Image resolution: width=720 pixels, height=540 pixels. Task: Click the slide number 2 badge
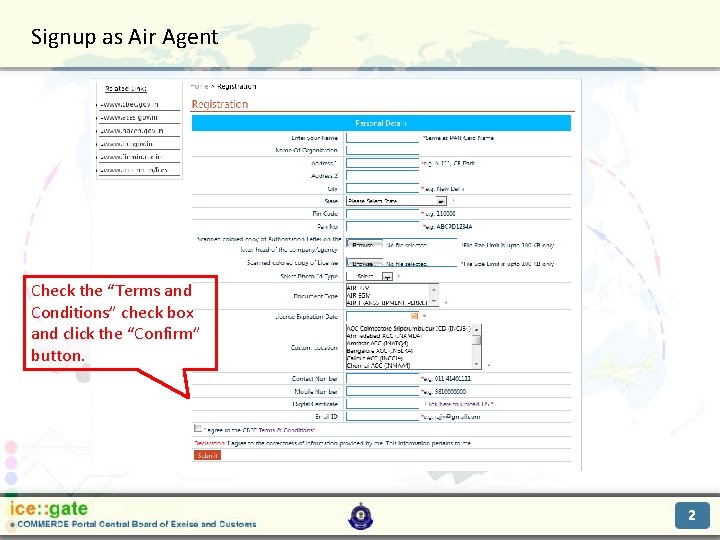tap(692, 515)
